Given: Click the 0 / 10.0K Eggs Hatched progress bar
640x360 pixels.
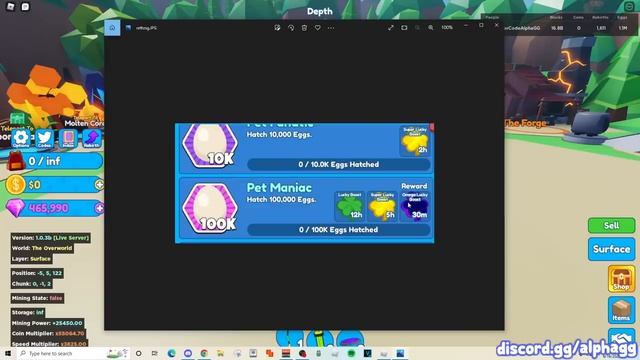Looking at the screenshot, I should (x=339, y=164).
